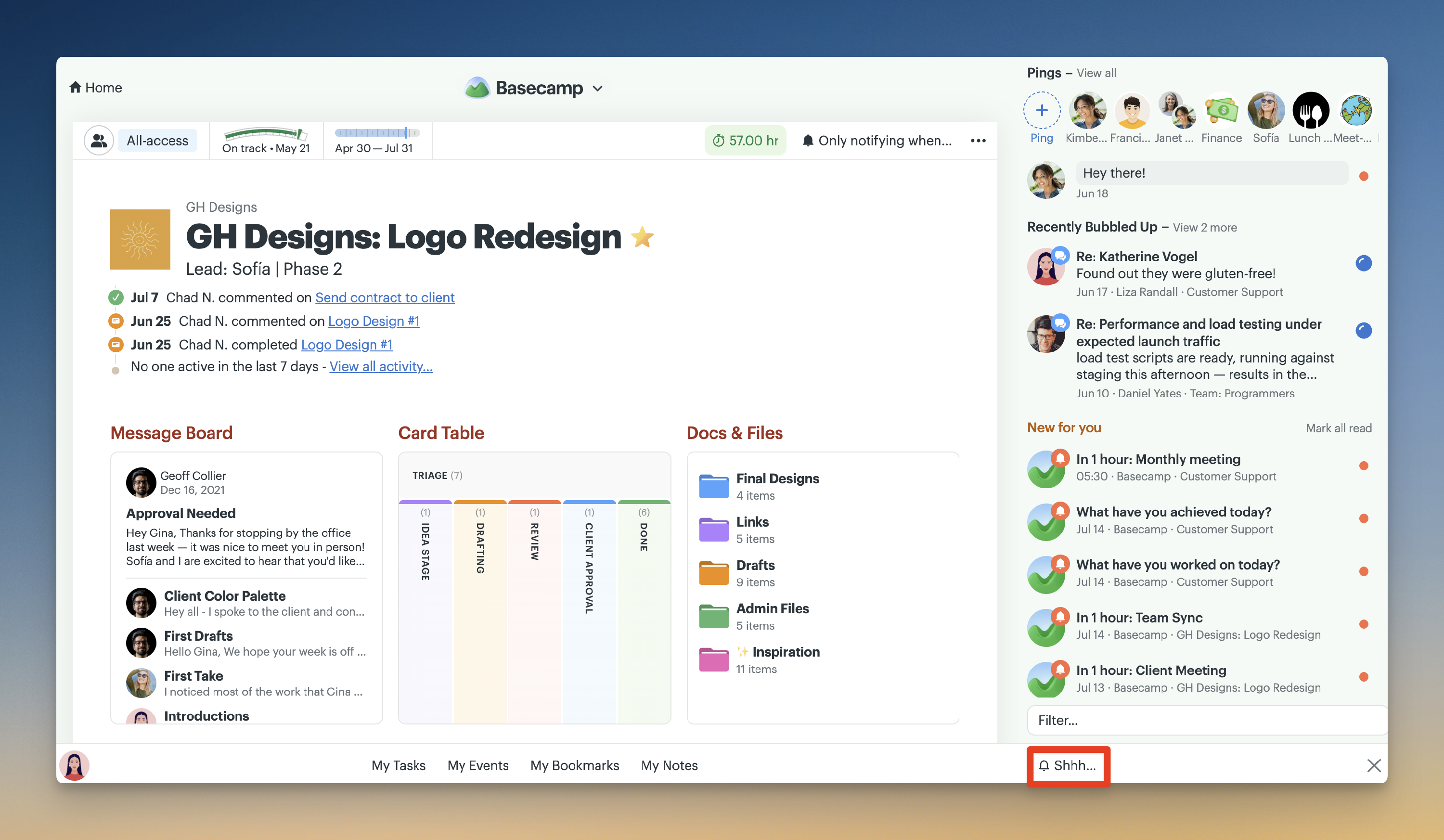Toggle the star next to project title
Screen dimensions: 1444x840
click(x=642, y=237)
